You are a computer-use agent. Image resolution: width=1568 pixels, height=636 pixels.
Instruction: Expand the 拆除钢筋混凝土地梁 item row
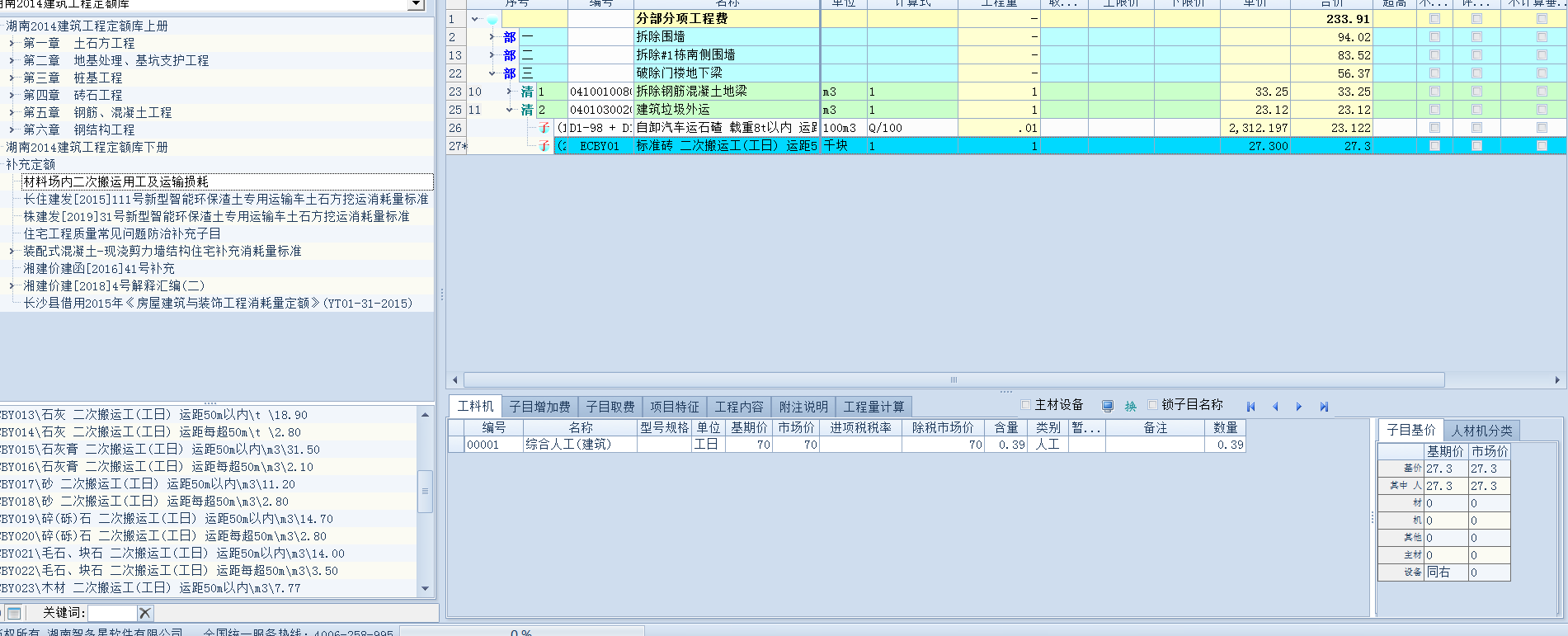point(509,92)
